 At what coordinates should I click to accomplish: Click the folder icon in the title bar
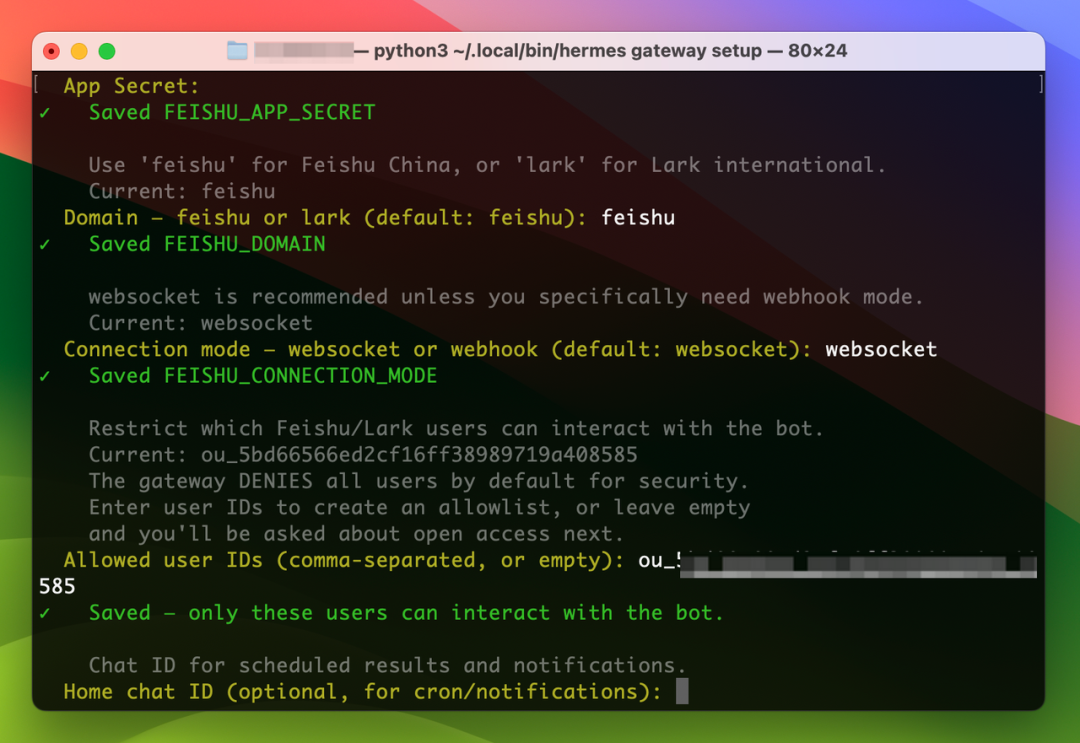pyautogui.click(x=237, y=50)
